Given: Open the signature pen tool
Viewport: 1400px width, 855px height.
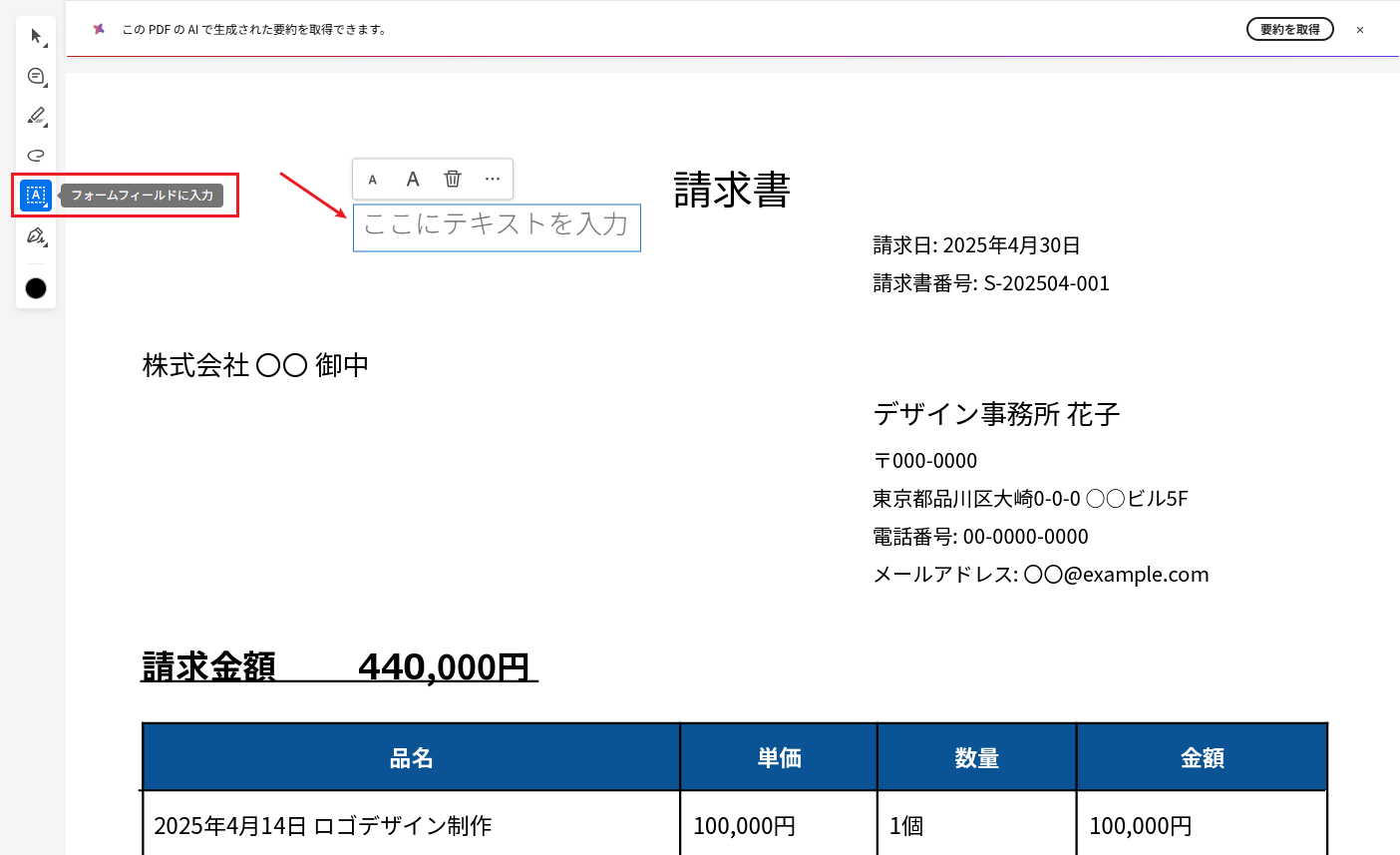Looking at the screenshot, I should pos(36,236).
